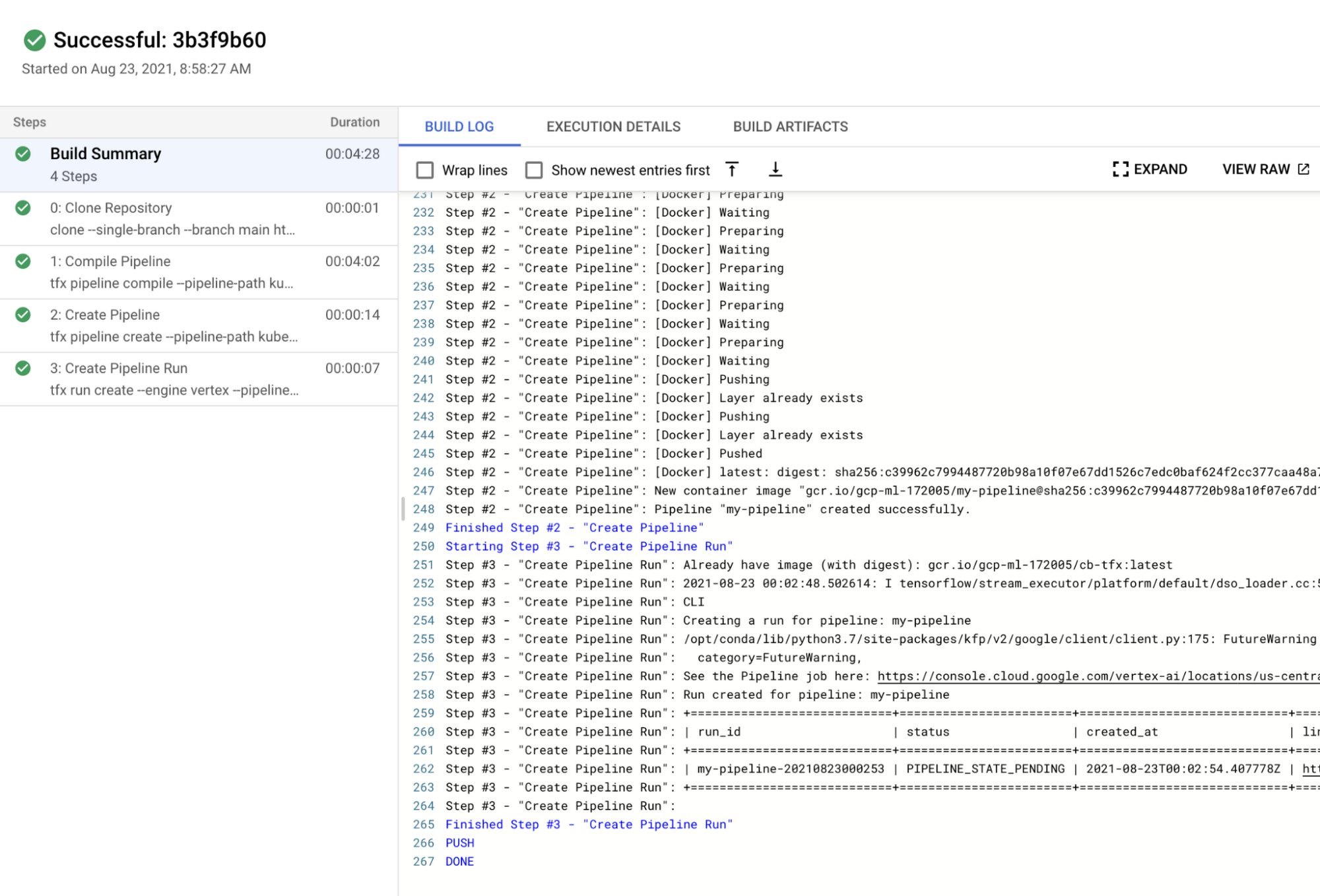Click the tfx pipeline create command text
The image size is (1320, 896).
click(174, 336)
